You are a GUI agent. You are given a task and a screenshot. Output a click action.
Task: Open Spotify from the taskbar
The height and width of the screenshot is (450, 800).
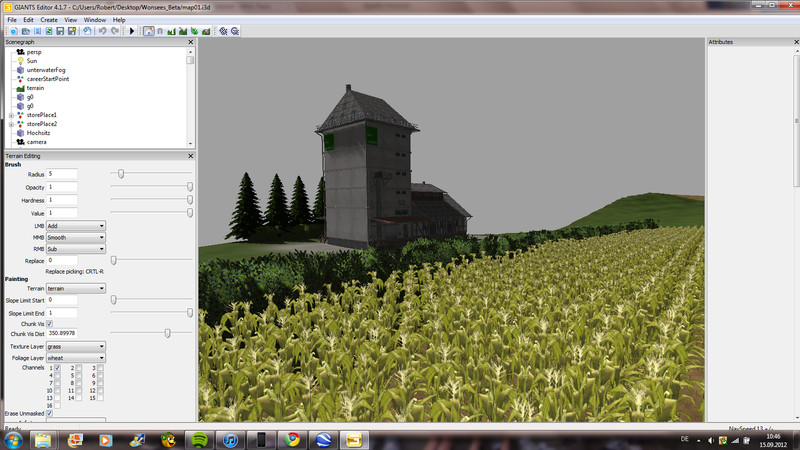pyautogui.click(x=199, y=440)
